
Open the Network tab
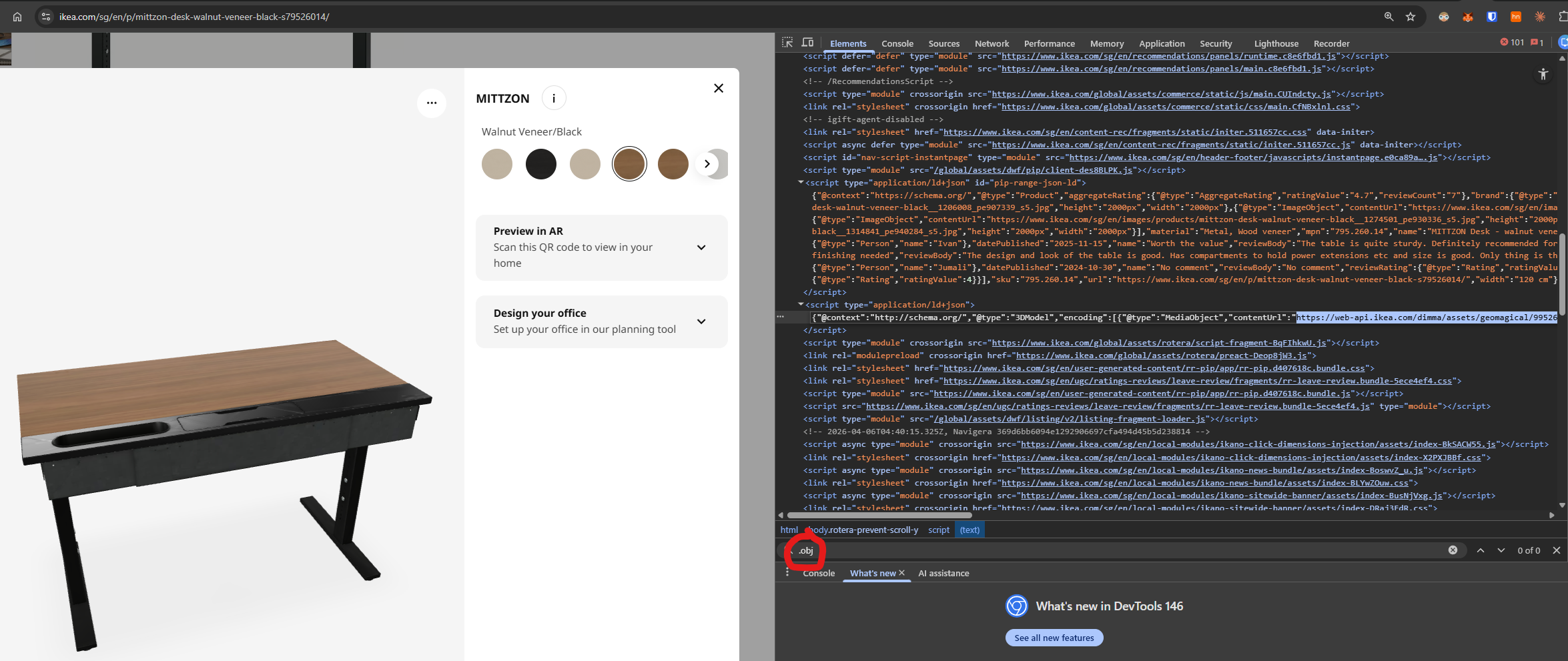click(992, 43)
